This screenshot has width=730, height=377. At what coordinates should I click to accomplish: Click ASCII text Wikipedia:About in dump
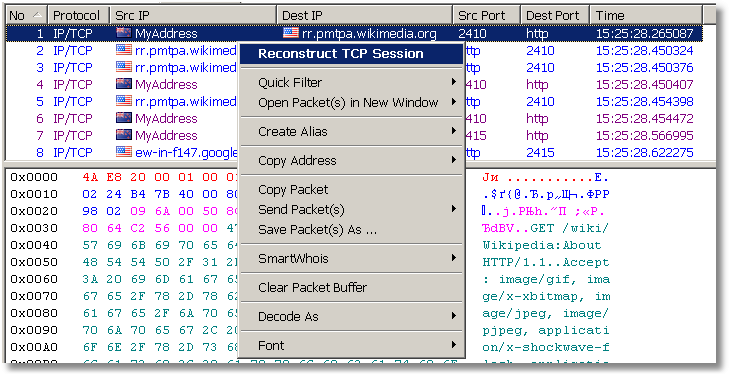point(542,245)
